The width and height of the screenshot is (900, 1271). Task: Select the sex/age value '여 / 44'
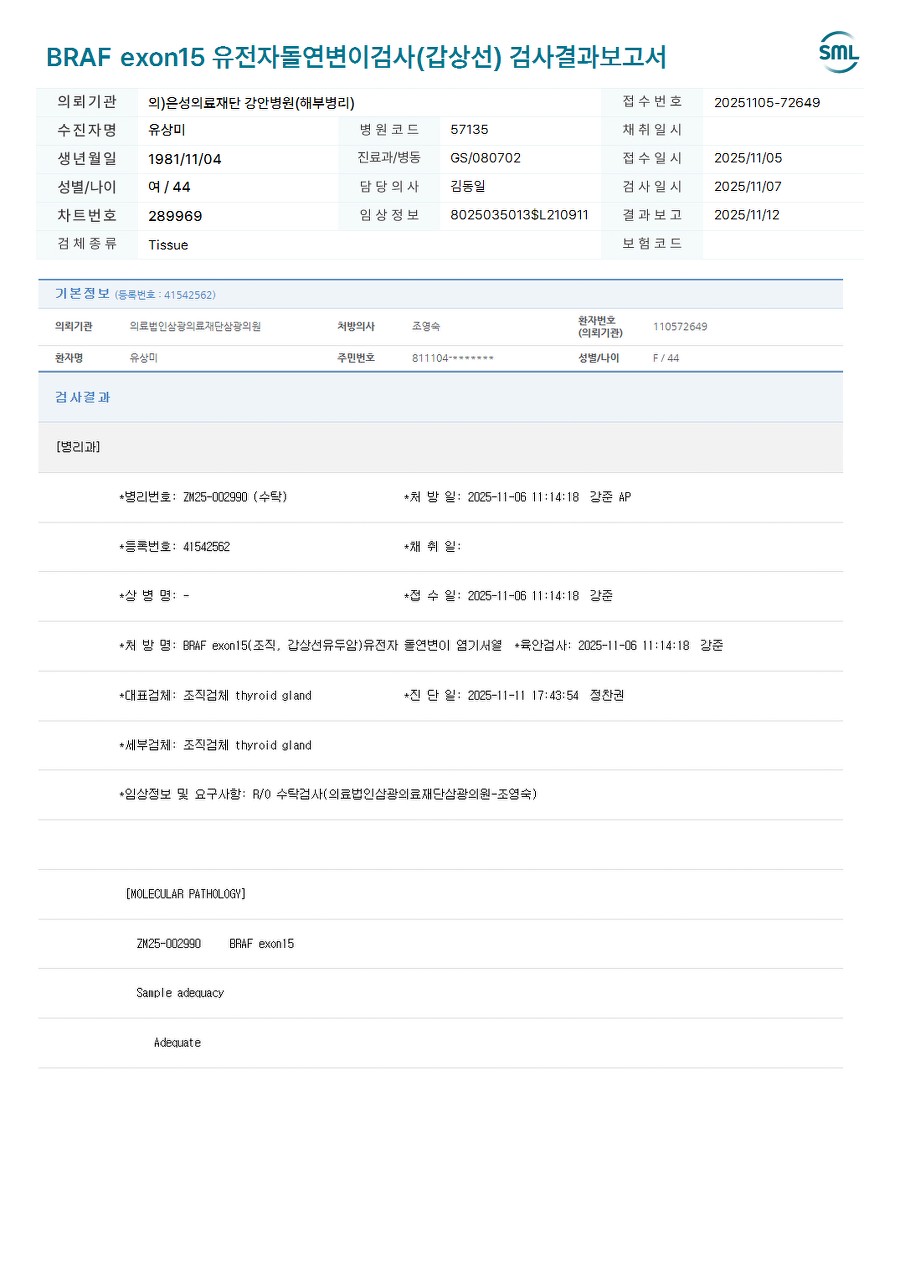(x=169, y=187)
